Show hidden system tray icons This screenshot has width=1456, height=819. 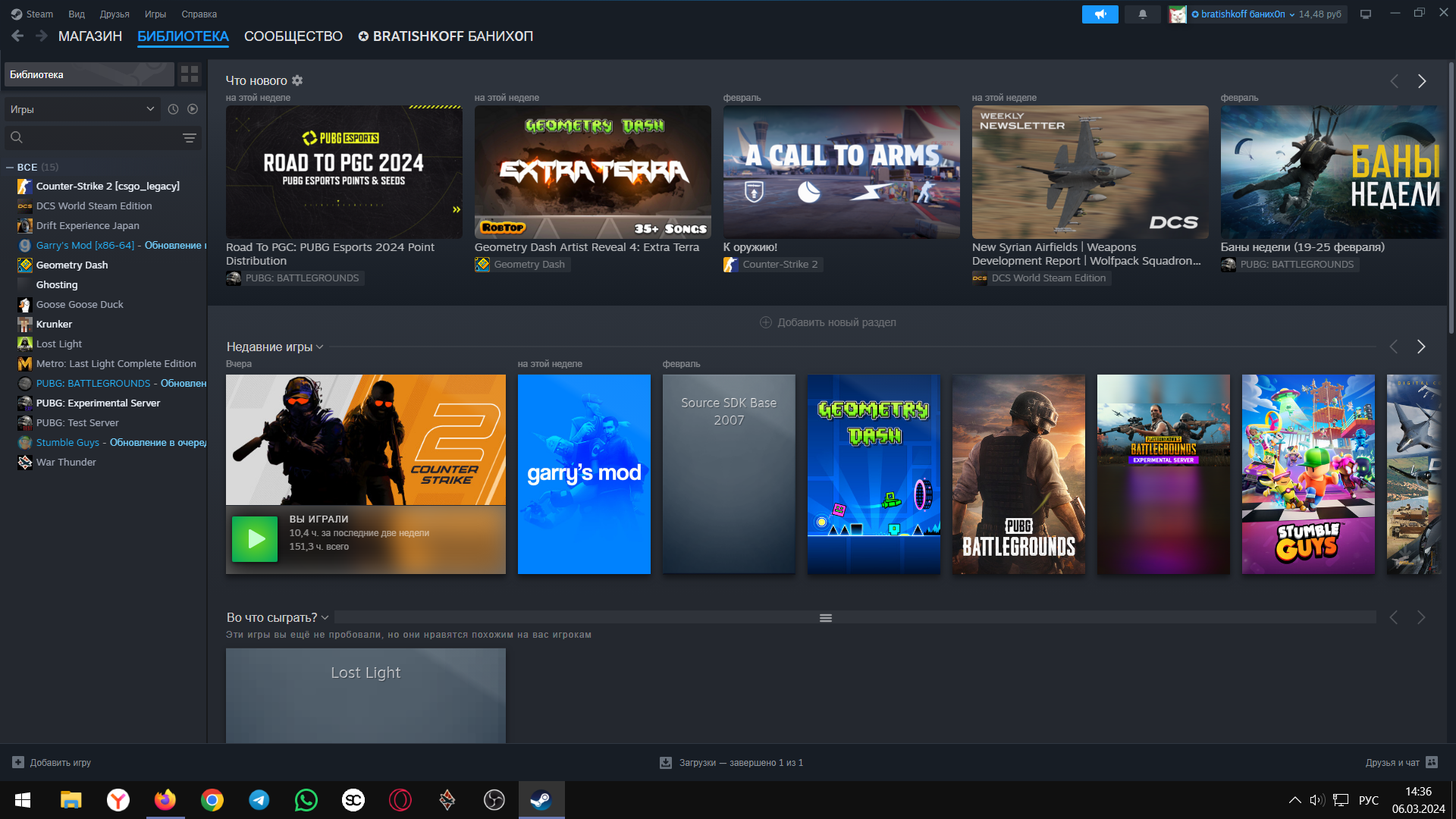click(1294, 800)
